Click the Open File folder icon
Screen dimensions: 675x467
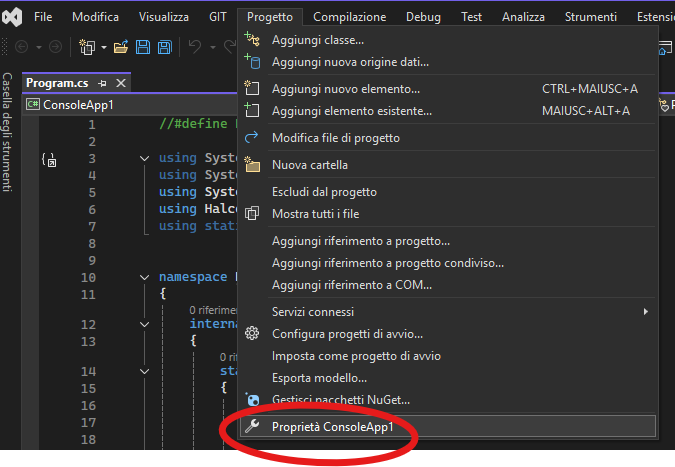[121, 47]
